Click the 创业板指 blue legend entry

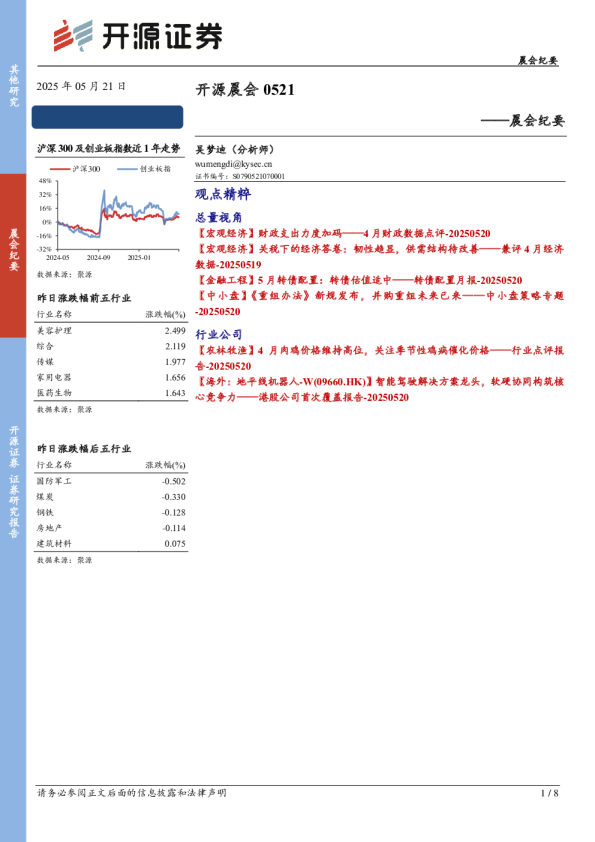(x=144, y=169)
